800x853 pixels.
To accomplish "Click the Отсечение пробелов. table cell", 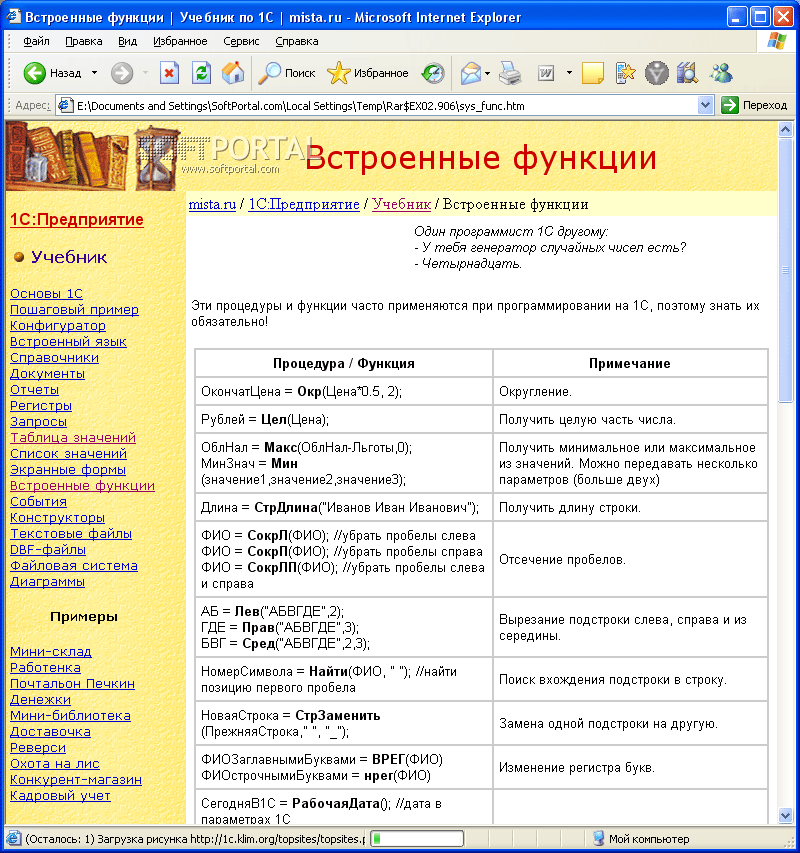I will [630, 559].
